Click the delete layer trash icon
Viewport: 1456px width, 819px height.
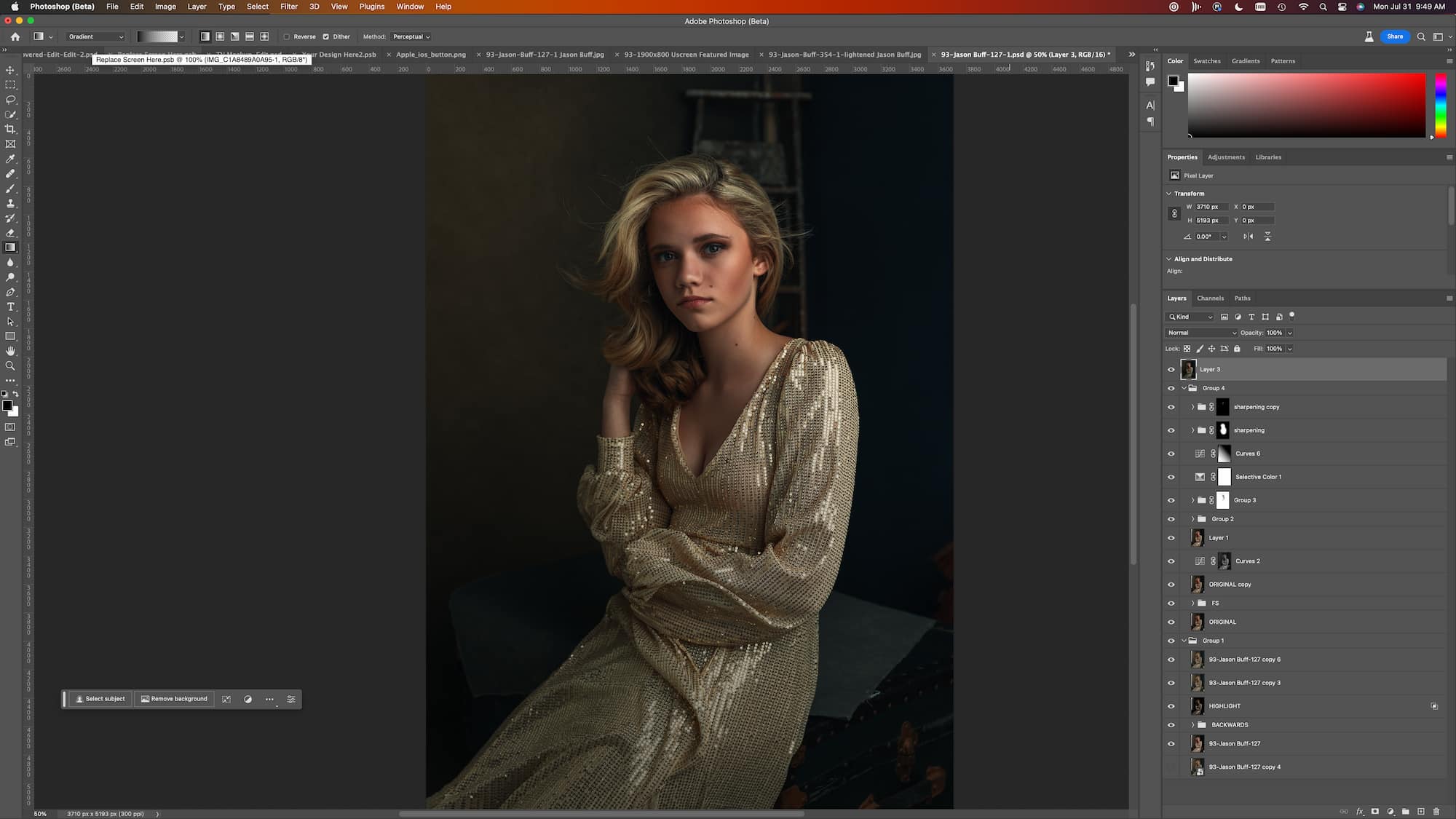tap(1436, 811)
